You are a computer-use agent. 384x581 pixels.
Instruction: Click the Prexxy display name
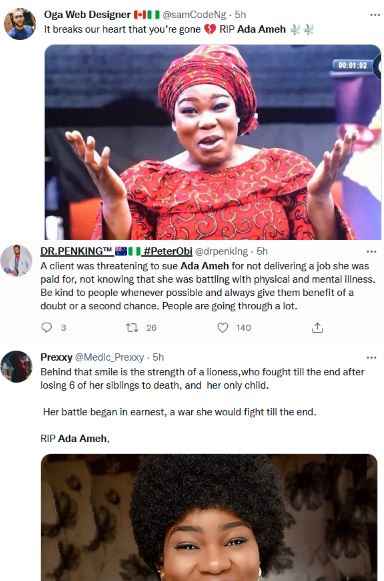click(x=56, y=357)
